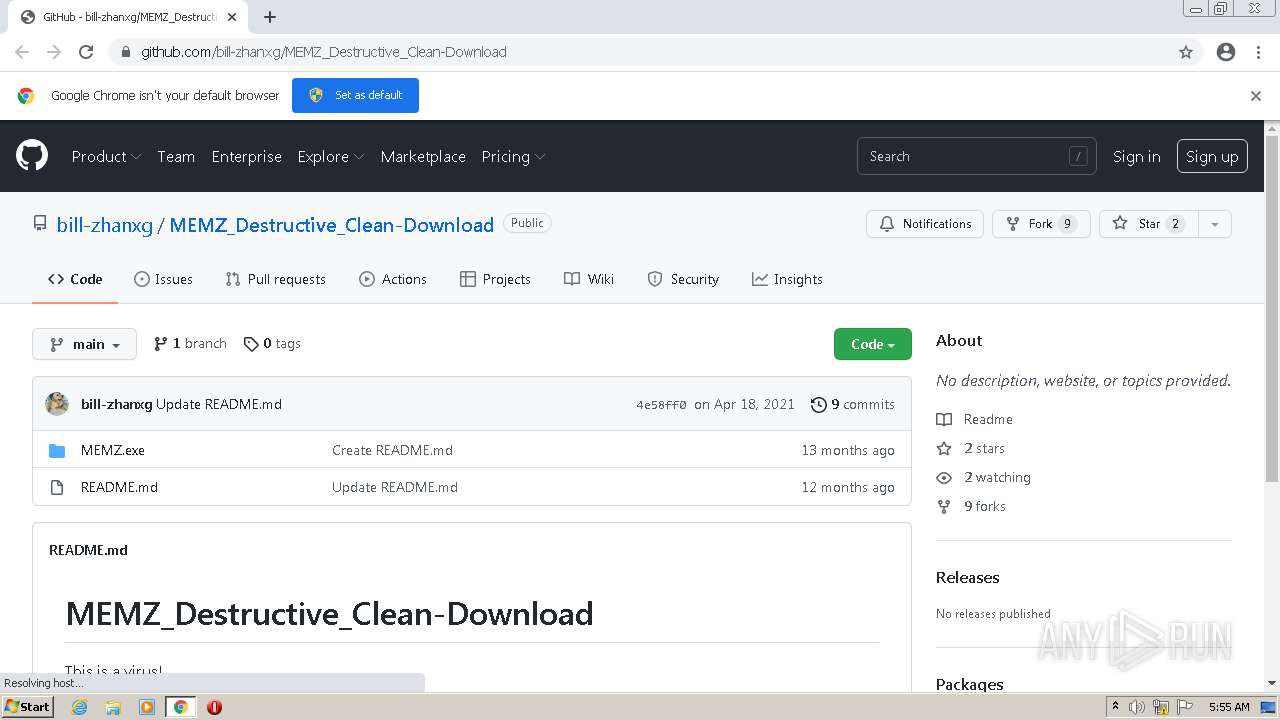This screenshot has width=1280, height=720.
Task: Click the red Opera taskbar icon
Action: [214, 707]
